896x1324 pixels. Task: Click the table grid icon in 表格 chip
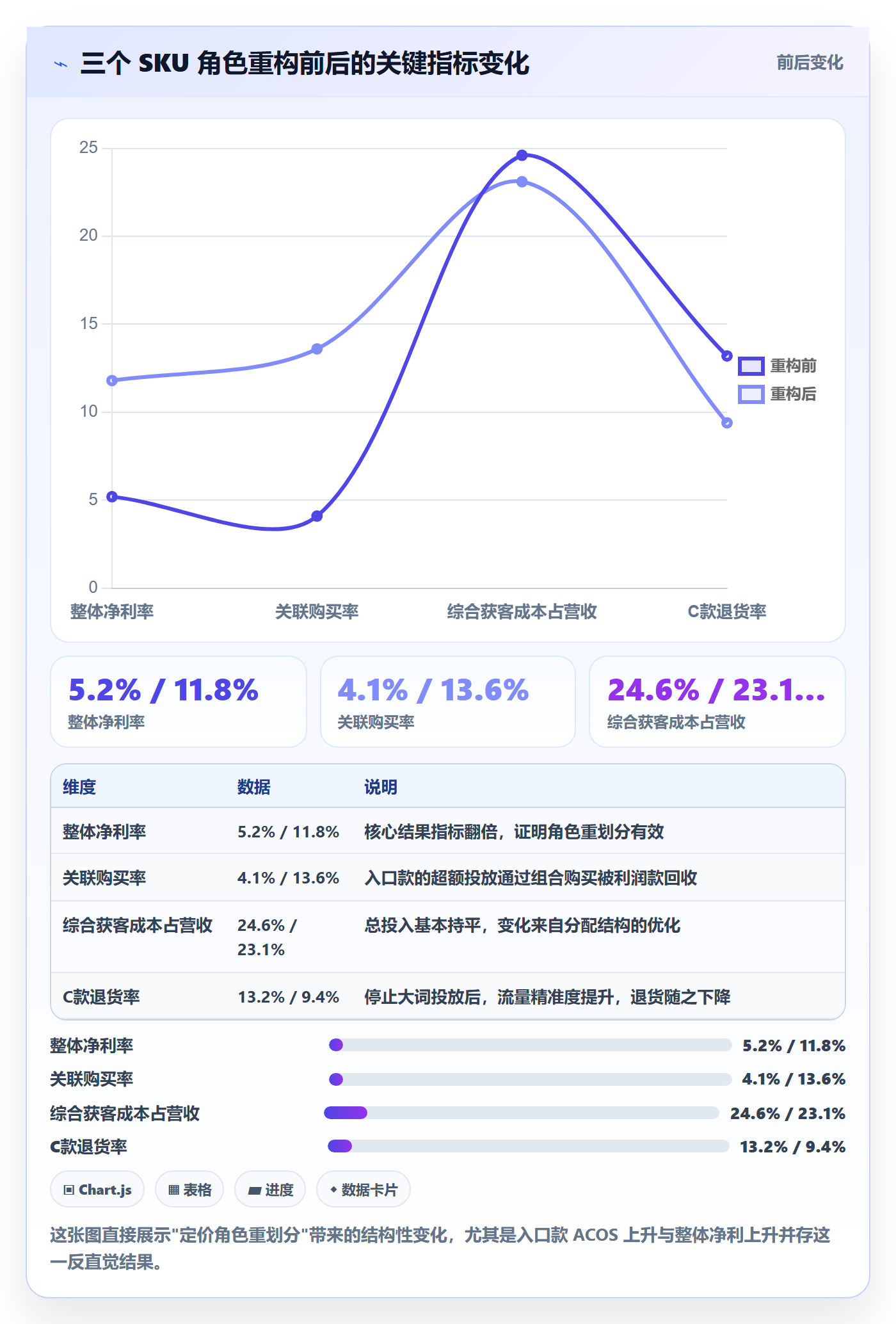coord(173,1190)
